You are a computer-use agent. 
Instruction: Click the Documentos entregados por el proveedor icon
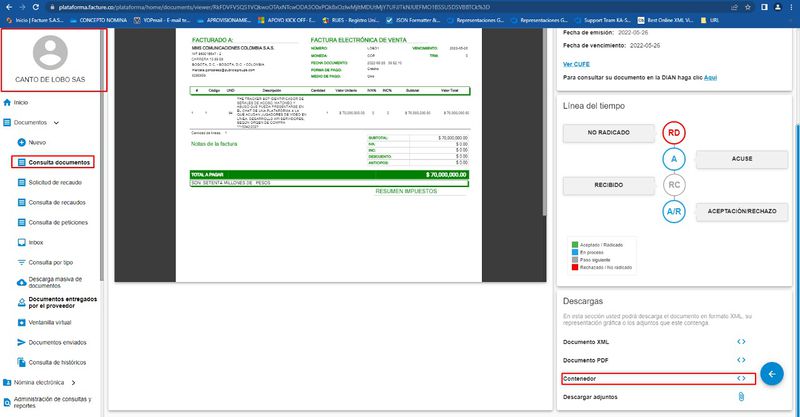coord(21,303)
